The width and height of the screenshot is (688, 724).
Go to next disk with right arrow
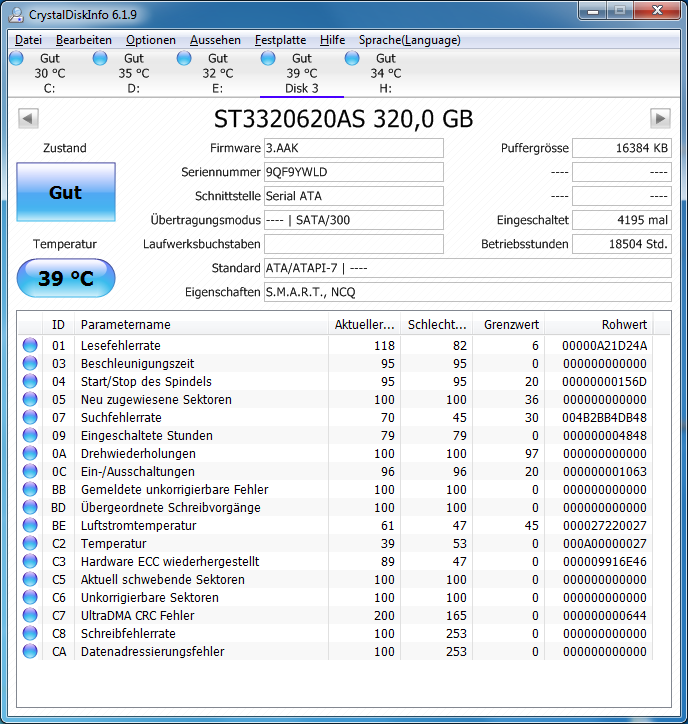point(660,119)
